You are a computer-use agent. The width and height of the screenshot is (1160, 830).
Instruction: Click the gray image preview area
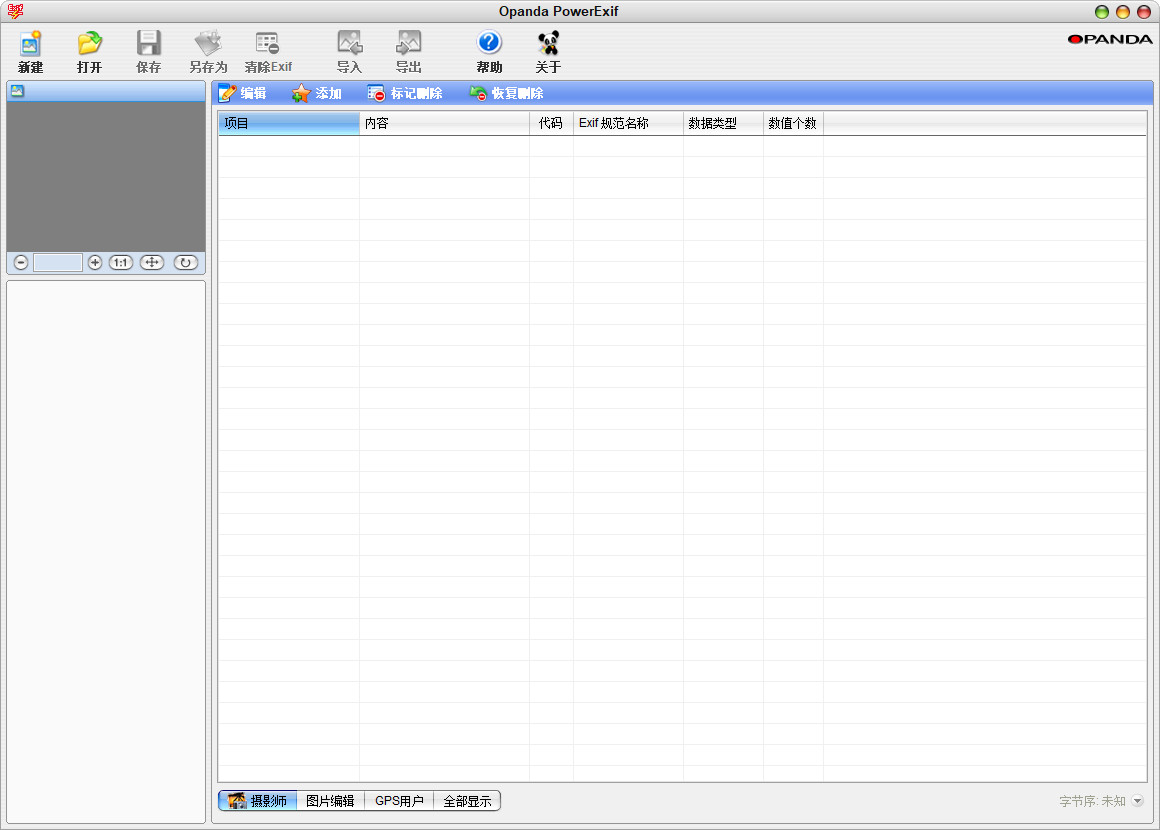pos(106,177)
